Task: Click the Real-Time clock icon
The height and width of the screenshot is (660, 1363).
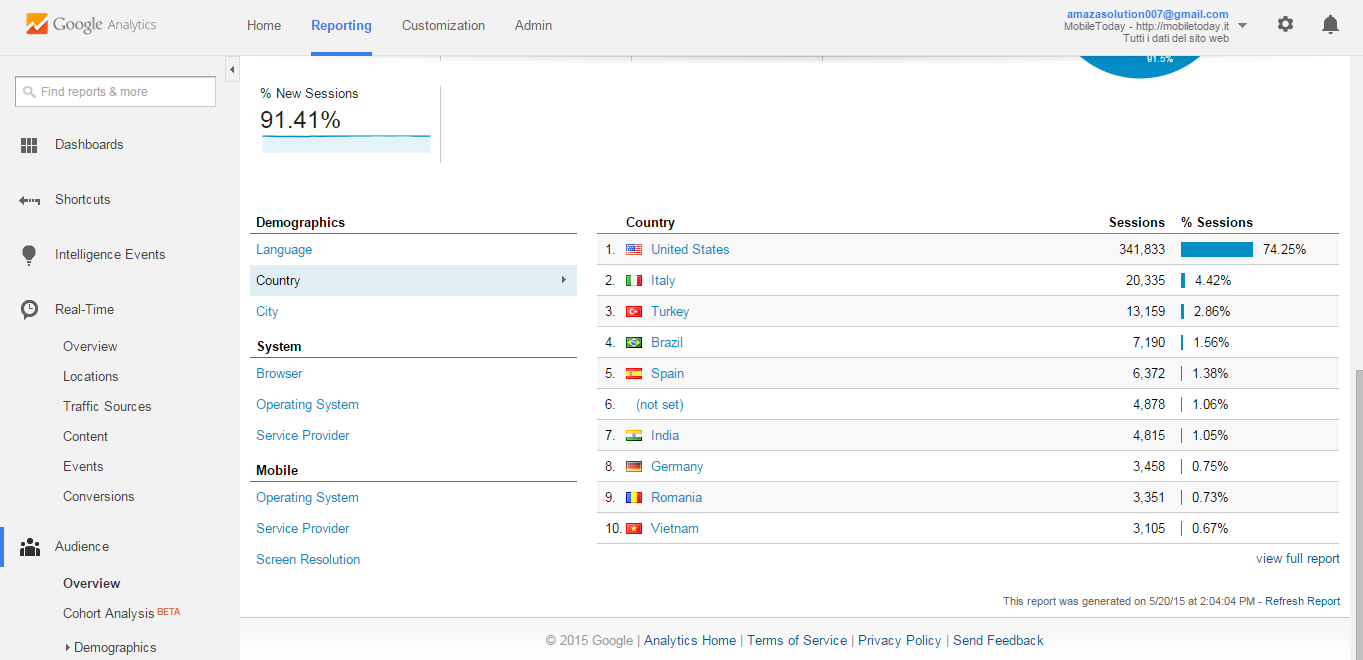Action: (28, 309)
